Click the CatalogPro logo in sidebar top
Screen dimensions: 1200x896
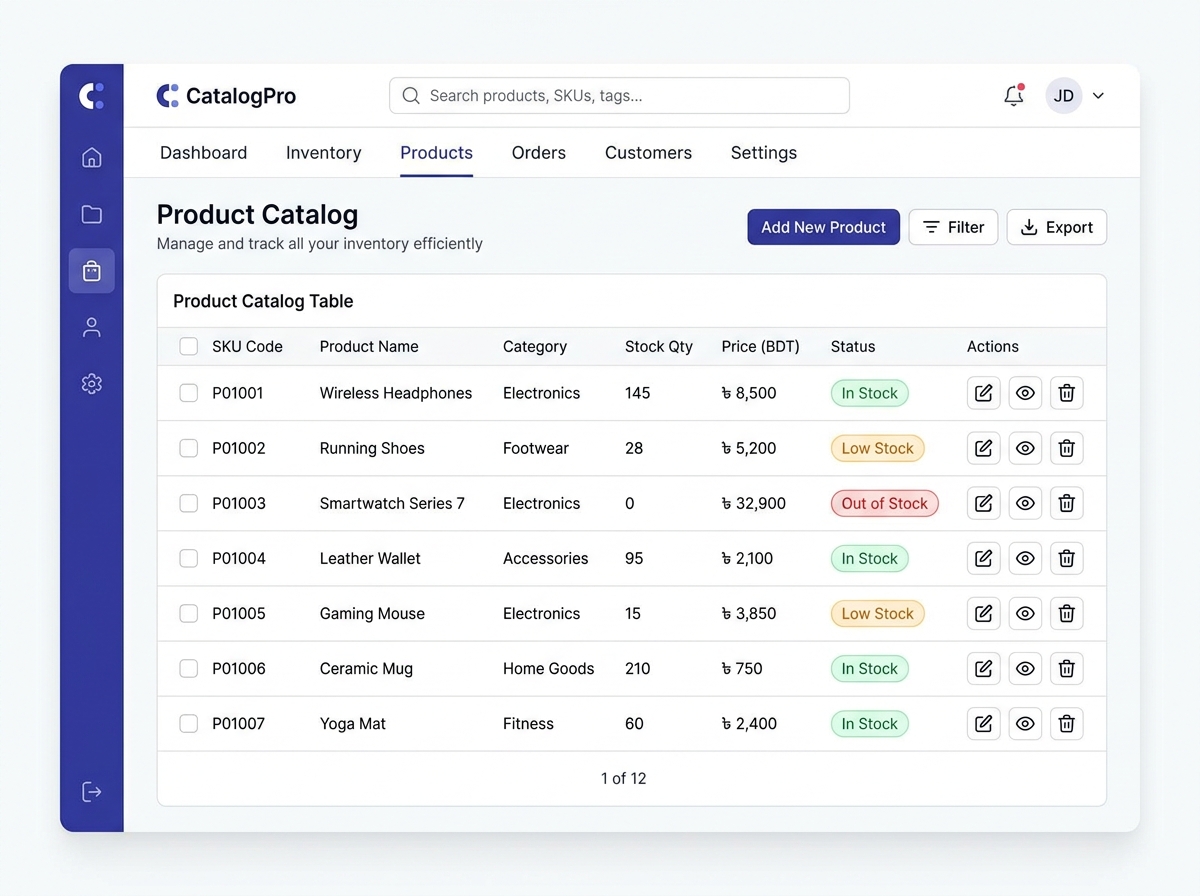pos(91,96)
